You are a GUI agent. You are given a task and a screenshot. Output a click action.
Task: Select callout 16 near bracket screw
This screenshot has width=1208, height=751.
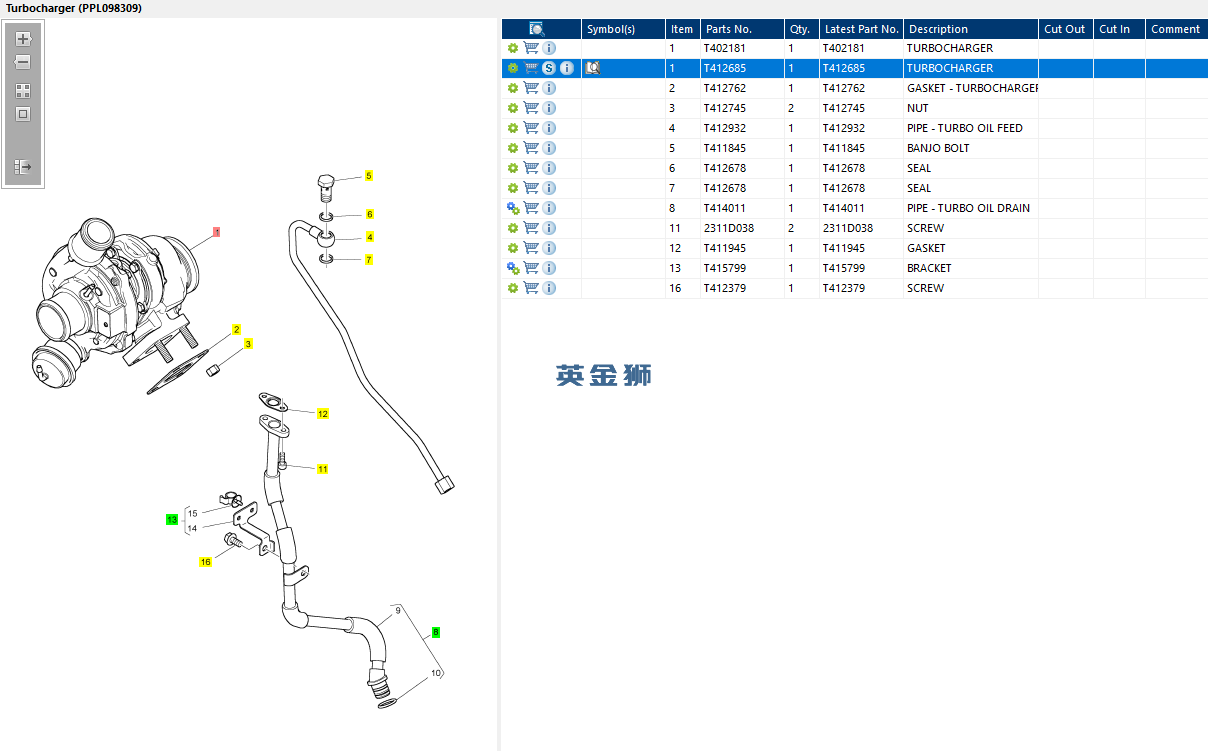[206, 562]
